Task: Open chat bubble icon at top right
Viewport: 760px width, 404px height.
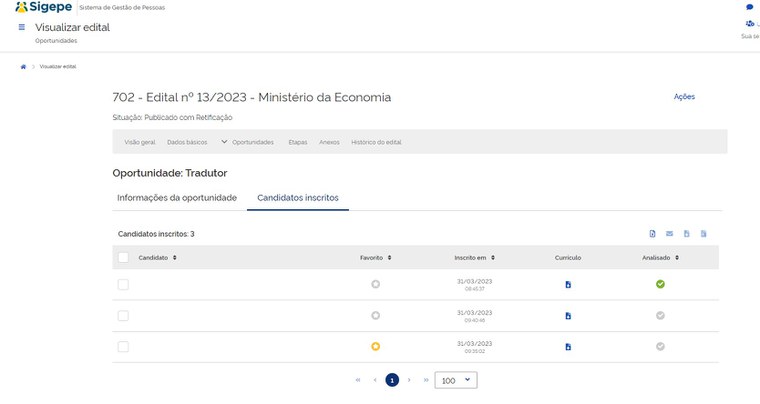Action: (x=749, y=7)
